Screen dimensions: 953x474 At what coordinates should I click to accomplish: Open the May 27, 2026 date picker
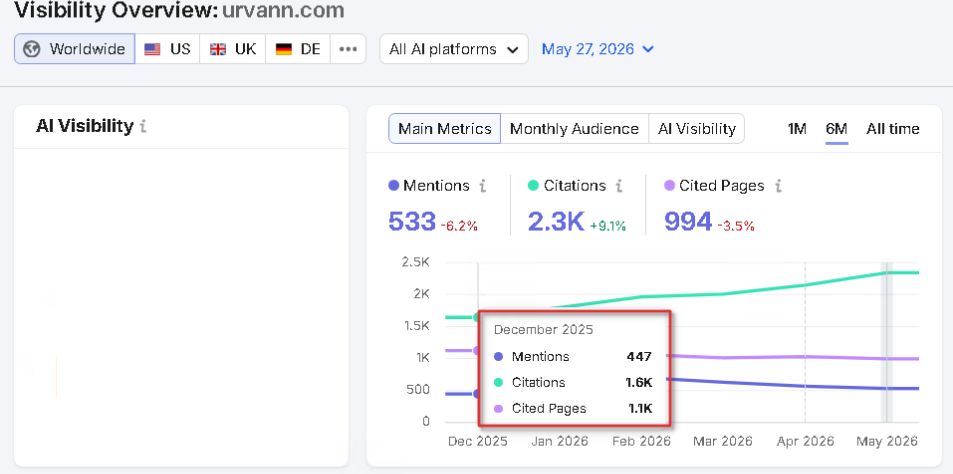597,49
